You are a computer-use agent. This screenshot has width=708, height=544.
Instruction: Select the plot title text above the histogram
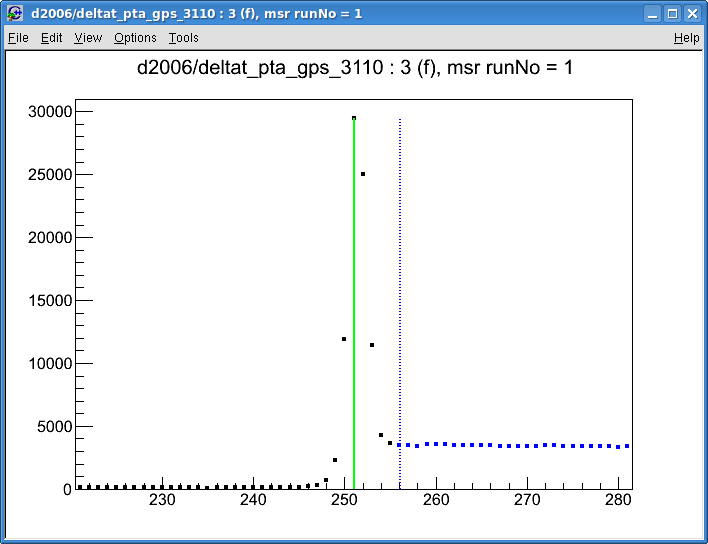pyautogui.click(x=354, y=68)
